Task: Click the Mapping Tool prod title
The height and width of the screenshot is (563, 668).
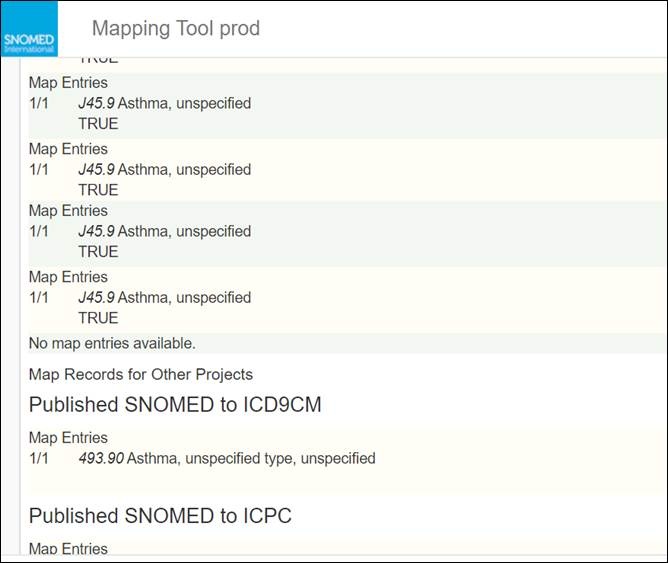Action: 176,29
